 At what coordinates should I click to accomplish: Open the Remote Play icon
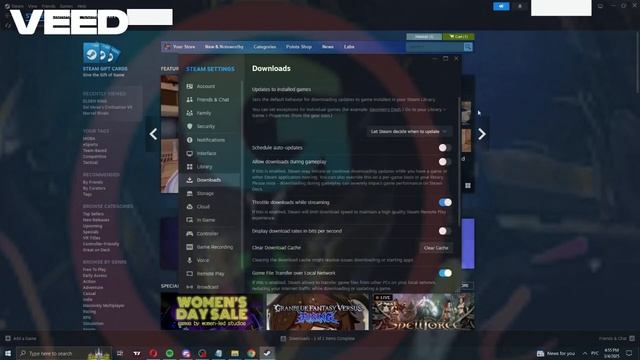point(189,273)
